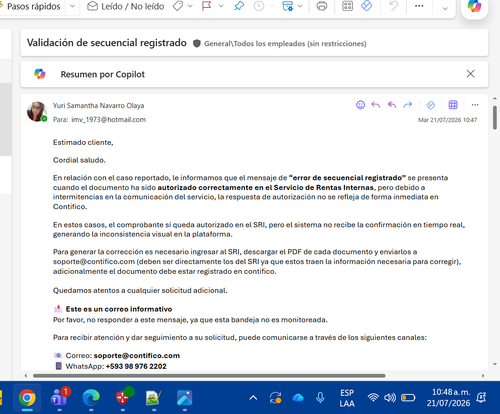
Task: Print the email using the printer icon
Action: click(322, 6)
